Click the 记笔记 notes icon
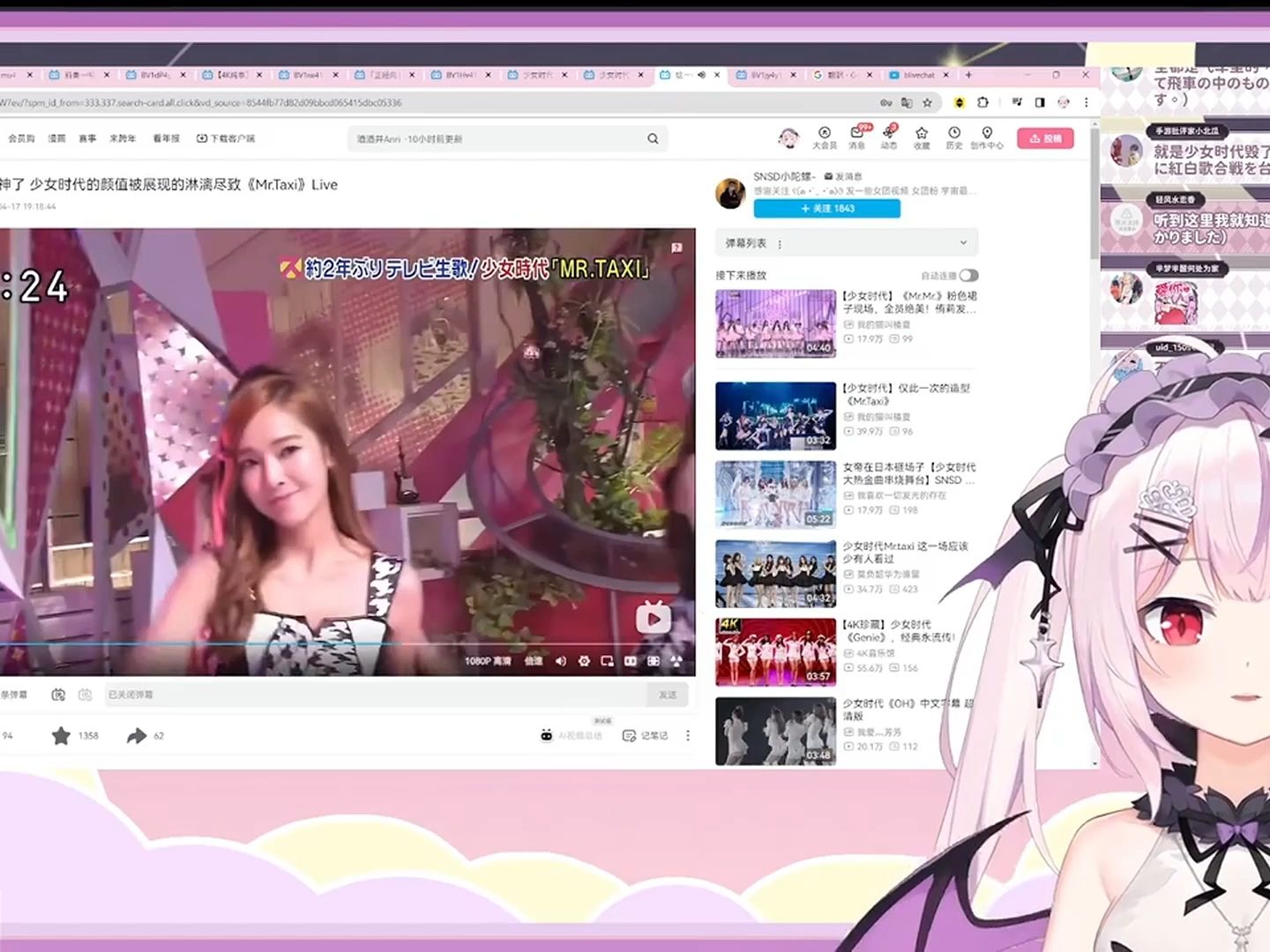 coord(646,735)
